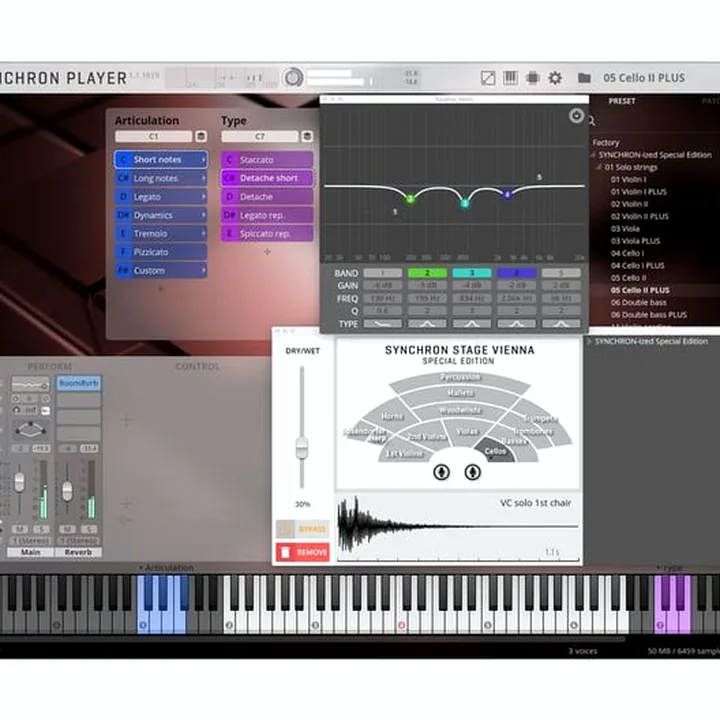Viewport: 720px width, 720px height.
Task: Enable EQ band 1 button
Action: pyautogui.click(x=382, y=273)
